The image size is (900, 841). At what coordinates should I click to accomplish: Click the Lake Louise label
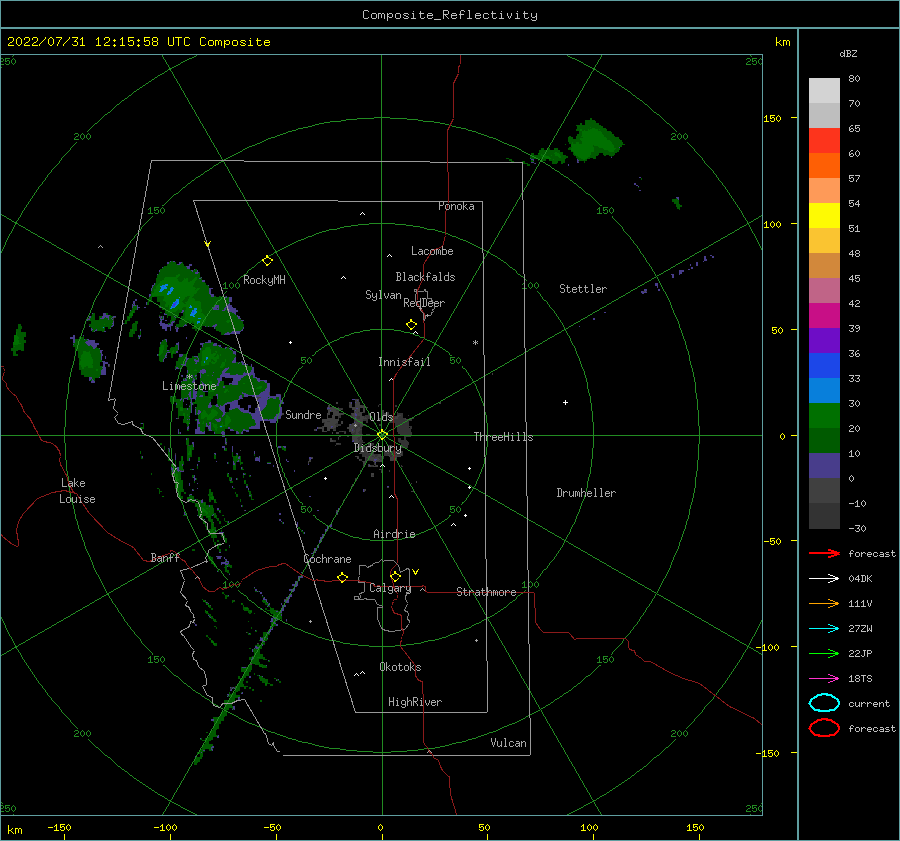[77, 491]
